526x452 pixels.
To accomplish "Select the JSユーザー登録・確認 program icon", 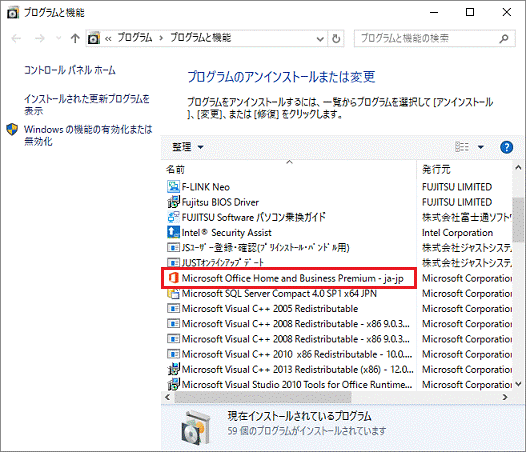I will point(173,248).
